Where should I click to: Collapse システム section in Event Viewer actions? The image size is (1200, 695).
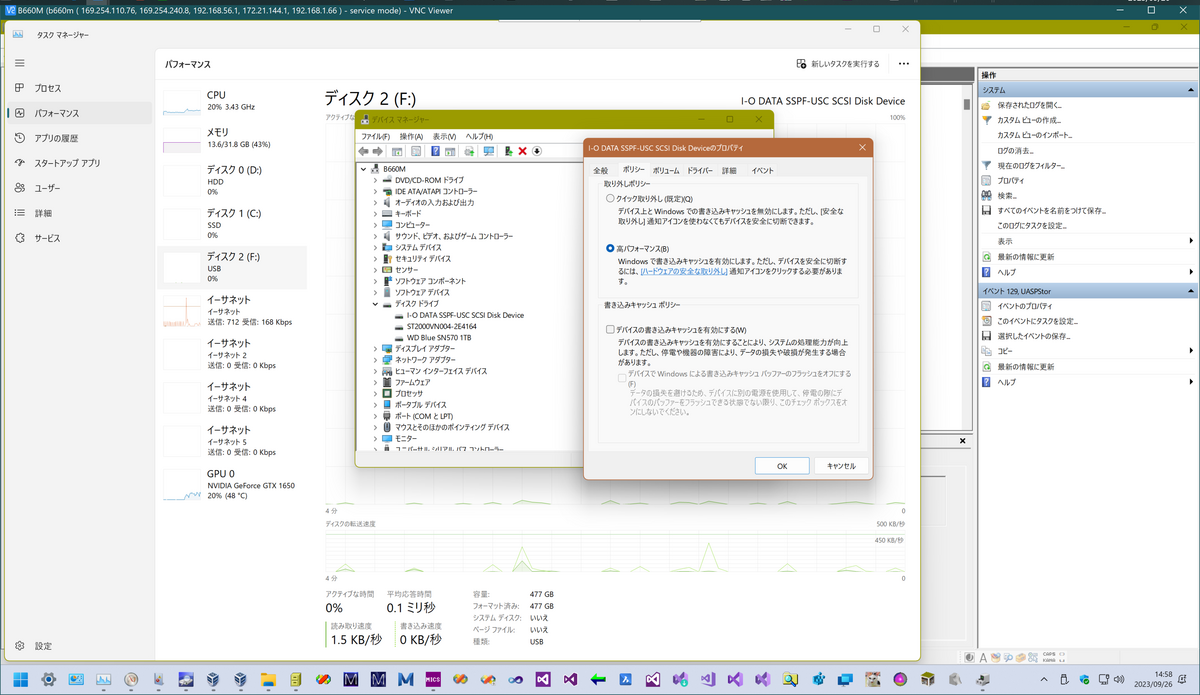tap(1190, 90)
